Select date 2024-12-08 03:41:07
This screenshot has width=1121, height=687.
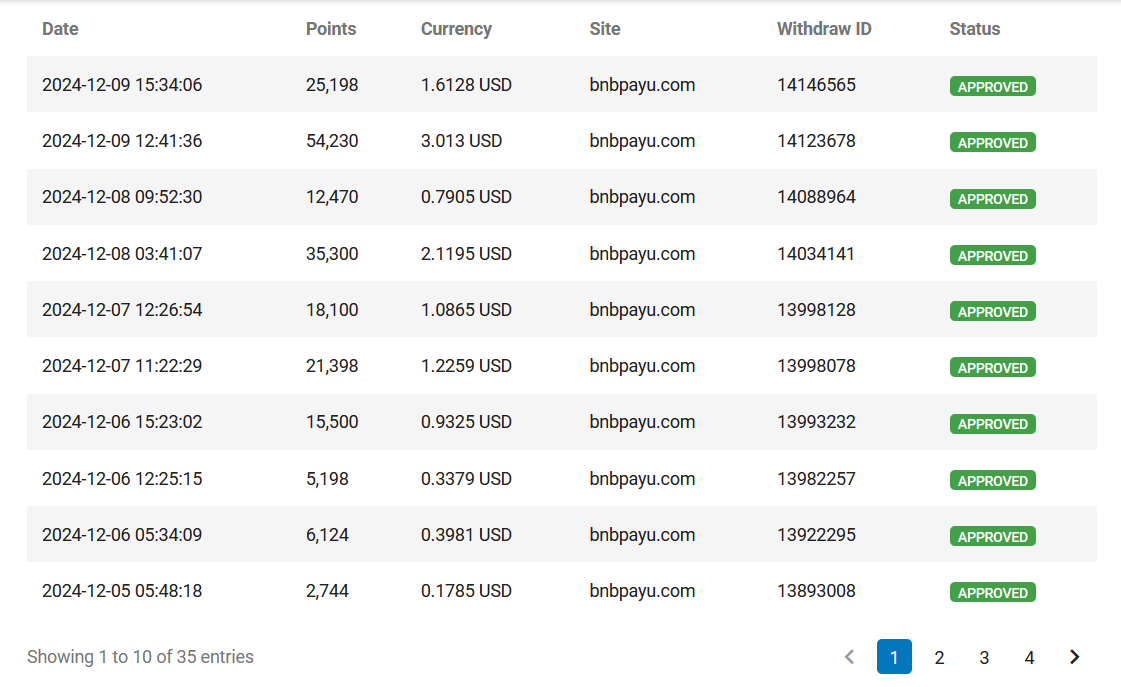click(x=122, y=254)
